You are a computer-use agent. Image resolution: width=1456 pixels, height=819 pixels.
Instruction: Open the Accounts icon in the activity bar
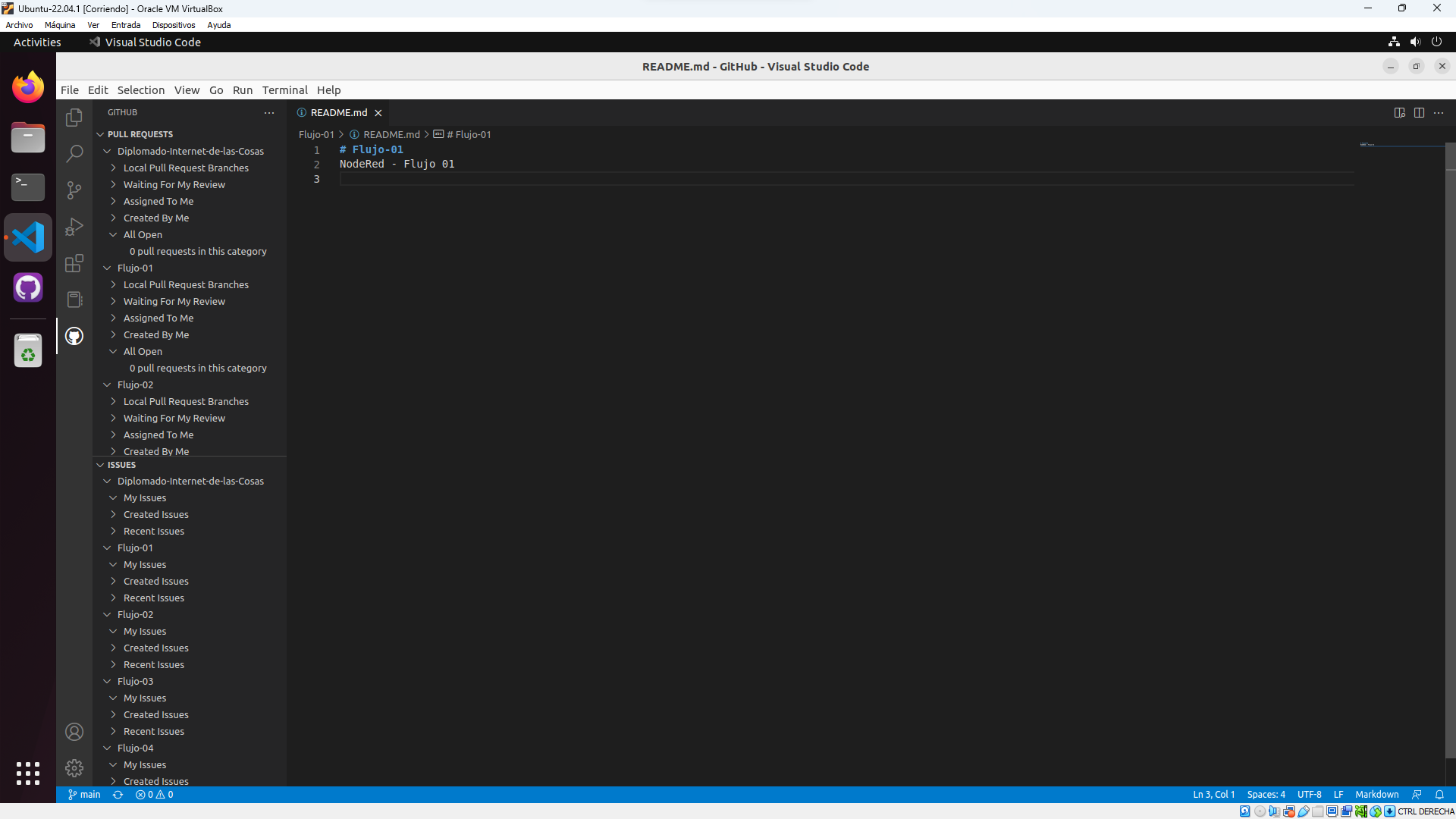pyautogui.click(x=74, y=732)
